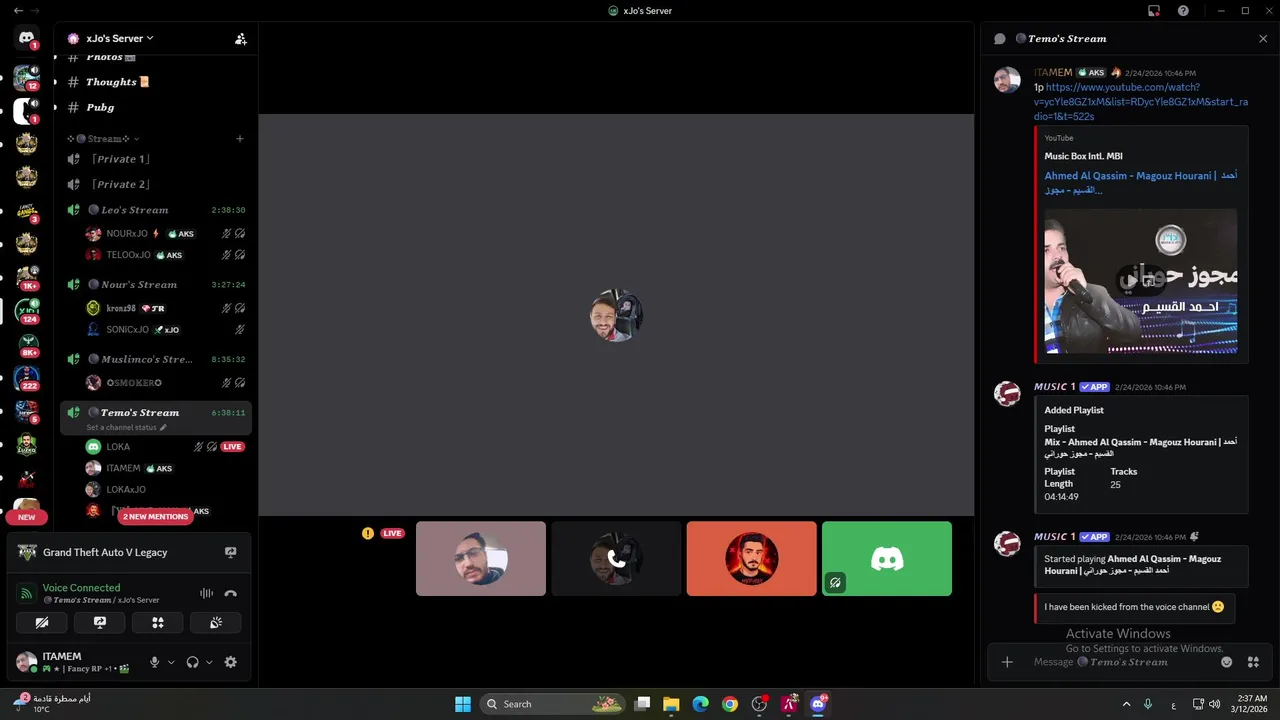Image resolution: width=1280 pixels, height=720 pixels.
Task: Click the center call participant avatar
Action: click(616, 315)
